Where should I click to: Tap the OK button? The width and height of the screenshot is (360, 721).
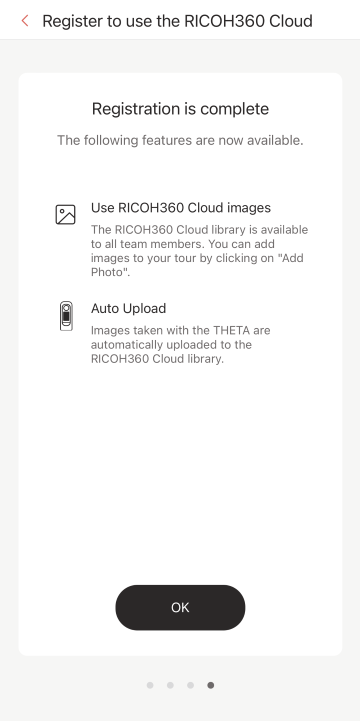click(x=180, y=607)
